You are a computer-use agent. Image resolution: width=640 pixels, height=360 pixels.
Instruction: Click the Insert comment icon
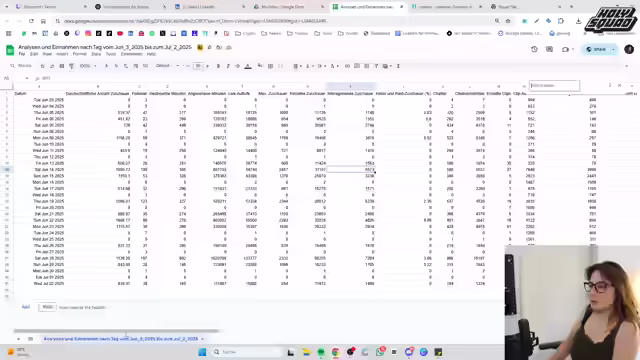[x=357, y=66]
